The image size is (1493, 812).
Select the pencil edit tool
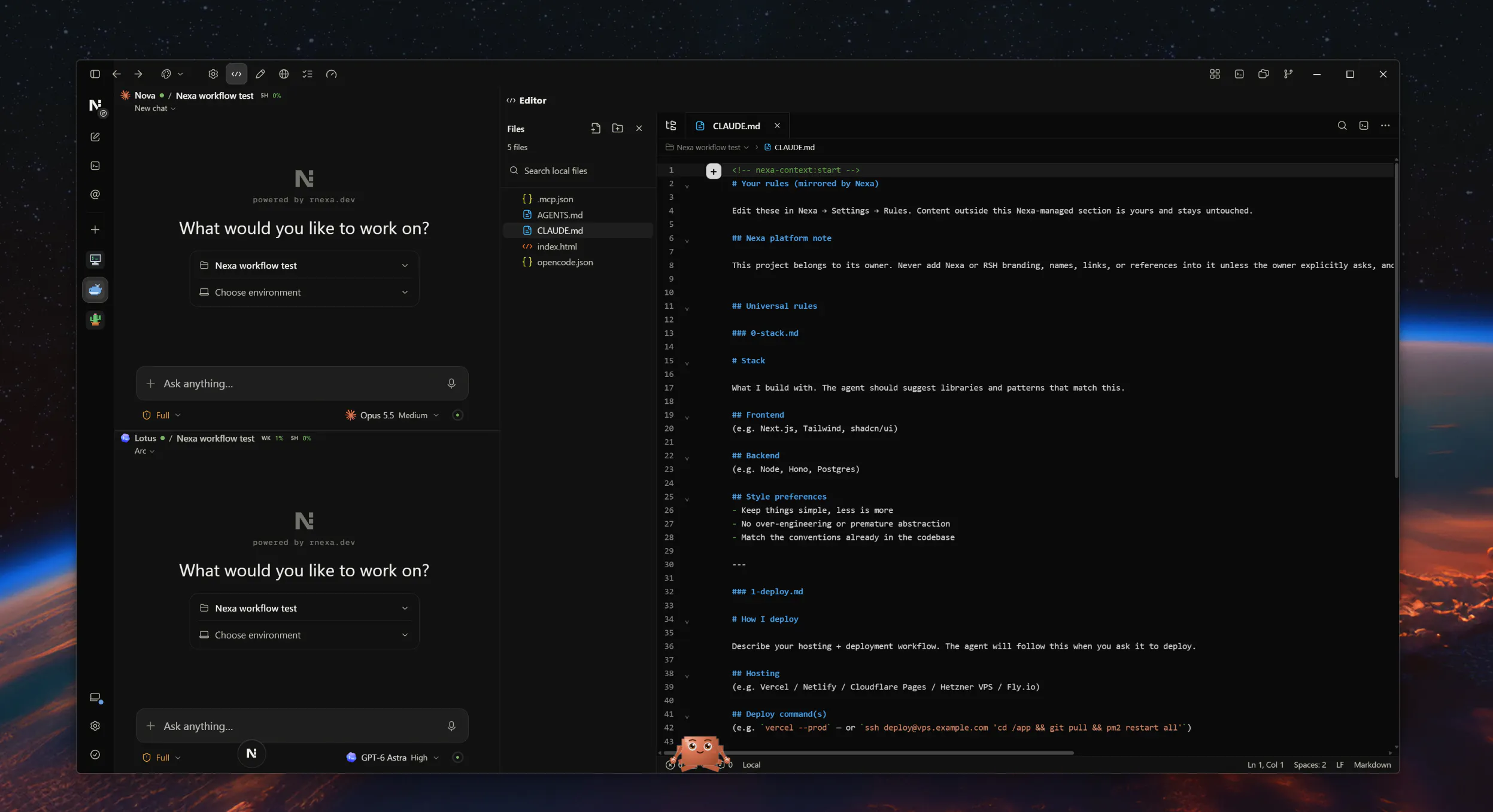coord(260,74)
